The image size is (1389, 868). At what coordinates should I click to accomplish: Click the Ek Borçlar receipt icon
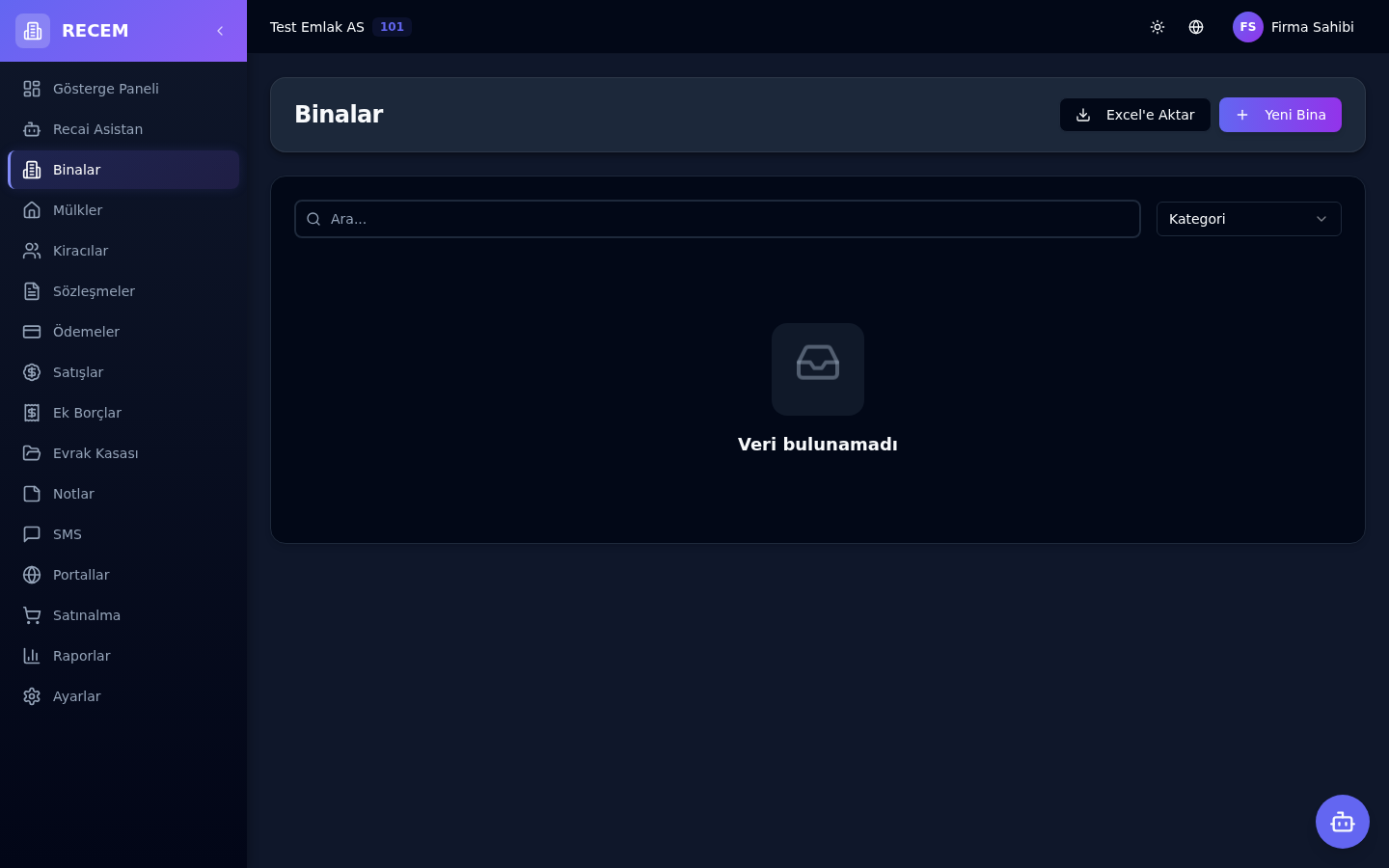click(x=32, y=413)
